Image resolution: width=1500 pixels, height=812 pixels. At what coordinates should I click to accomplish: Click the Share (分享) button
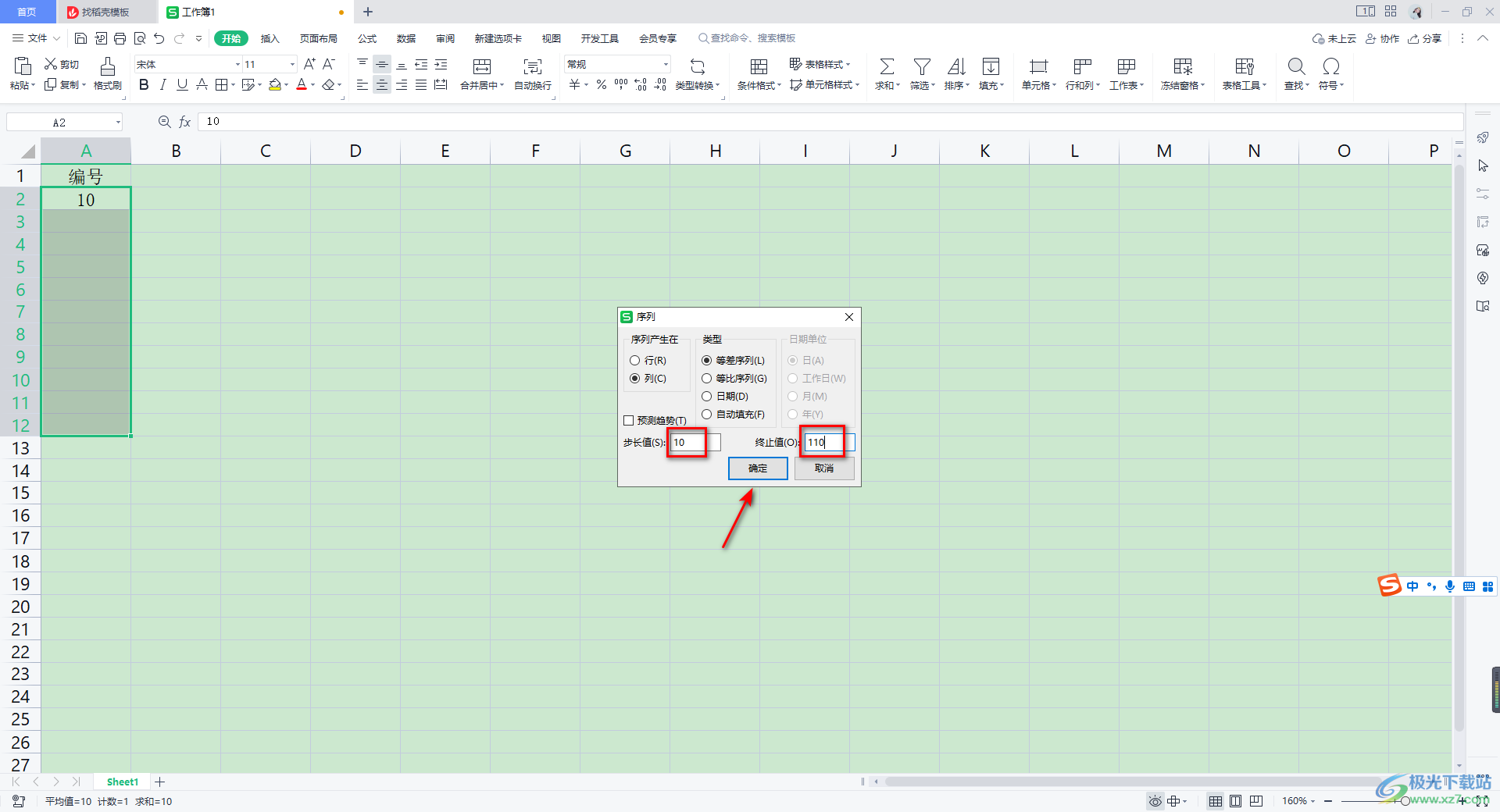point(1424,38)
